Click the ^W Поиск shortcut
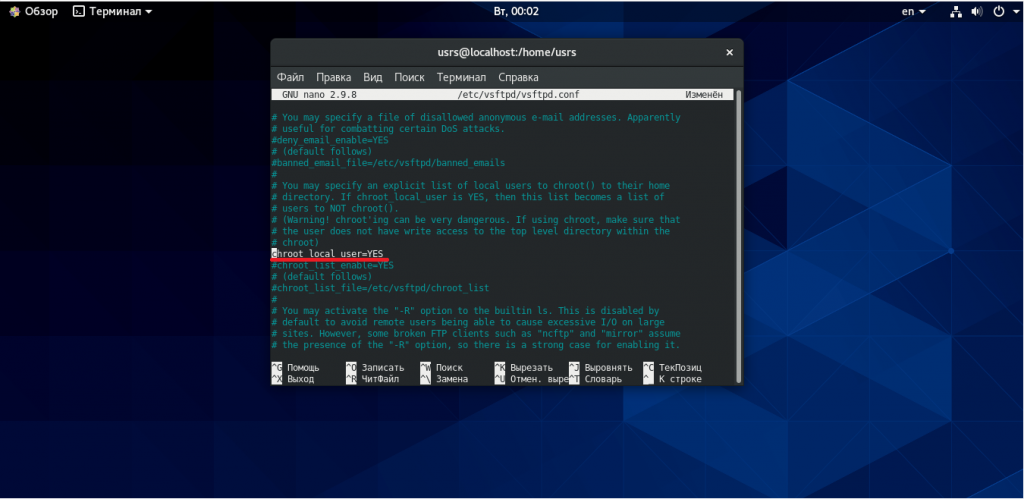 441,368
